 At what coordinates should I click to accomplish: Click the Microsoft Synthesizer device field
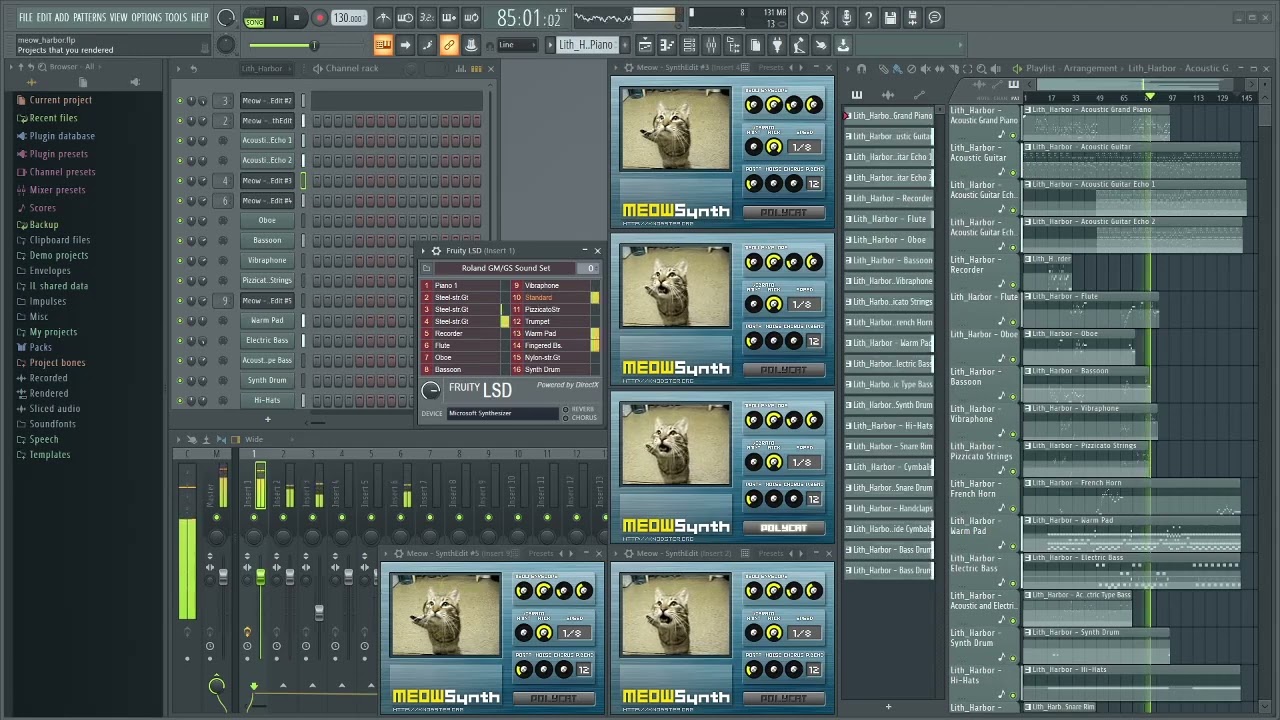click(502, 413)
